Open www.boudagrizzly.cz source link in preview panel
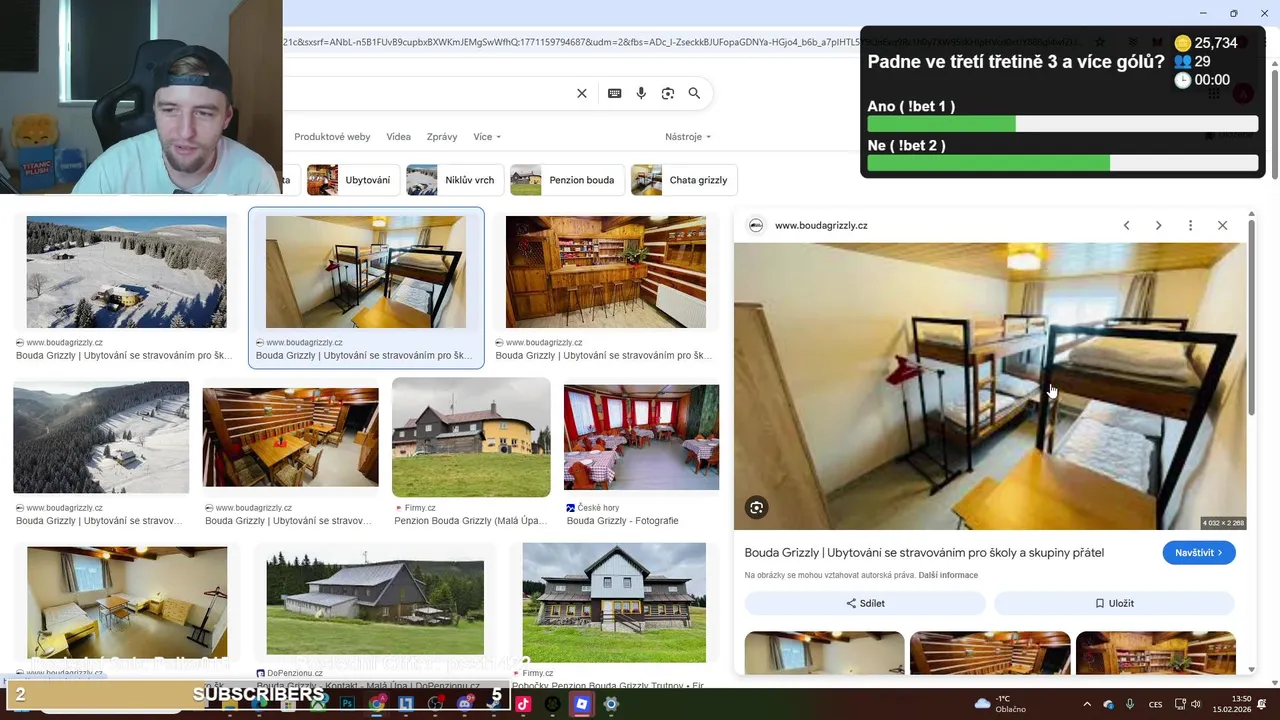 click(x=821, y=225)
